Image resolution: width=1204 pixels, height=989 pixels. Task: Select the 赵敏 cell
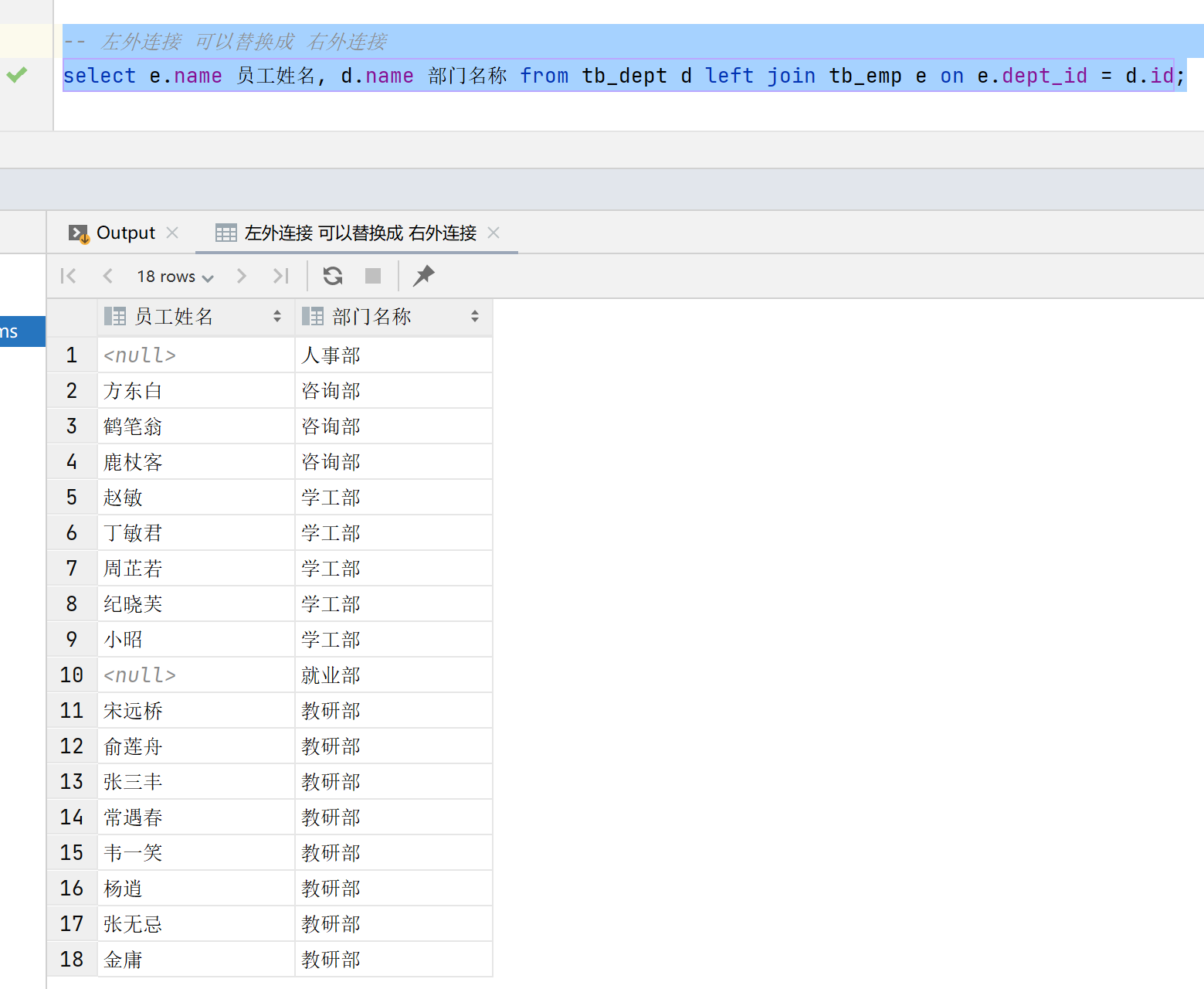(x=196, y=498)
